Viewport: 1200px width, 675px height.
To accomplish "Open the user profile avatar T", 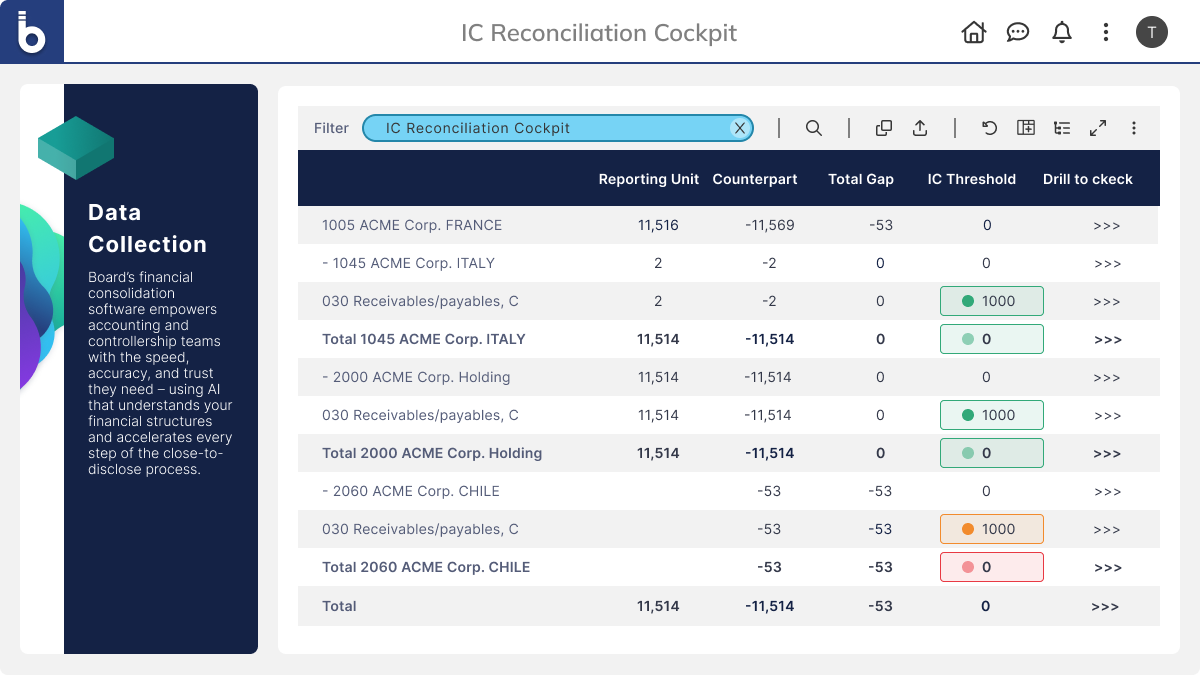I will coord(1151,32).
